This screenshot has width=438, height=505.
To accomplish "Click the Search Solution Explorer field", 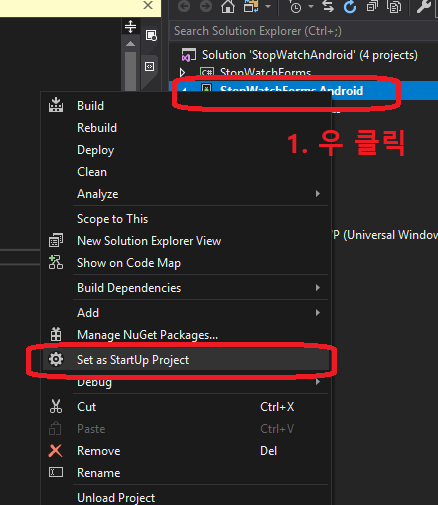I will (304, 31).
